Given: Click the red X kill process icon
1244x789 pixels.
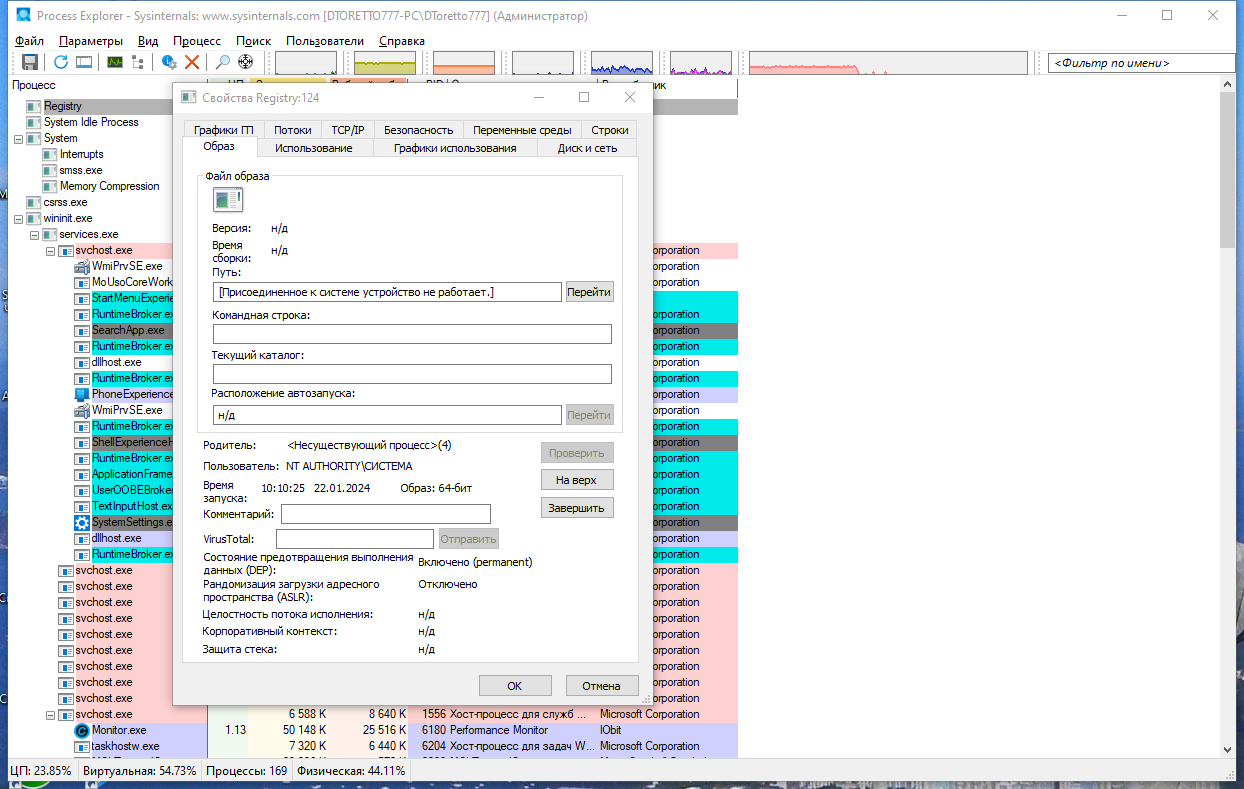Looking at the screenshot, I should [x=192, y=62].
